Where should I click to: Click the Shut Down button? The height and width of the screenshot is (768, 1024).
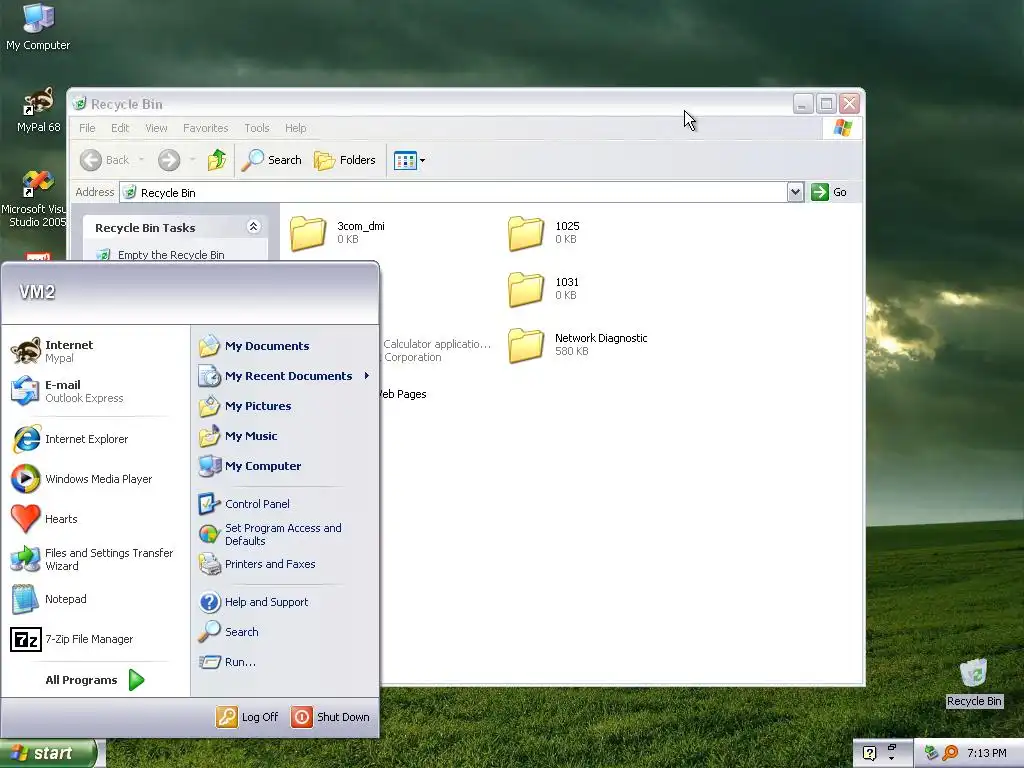[330, 717]
